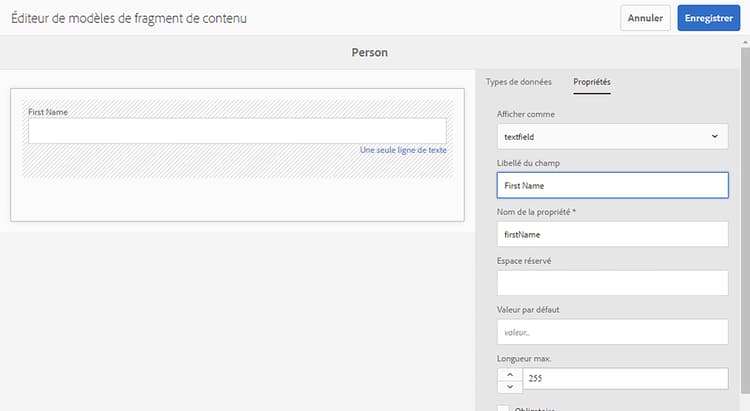Toggle the Obligatoire checkbox

click(x=503, y=407)
